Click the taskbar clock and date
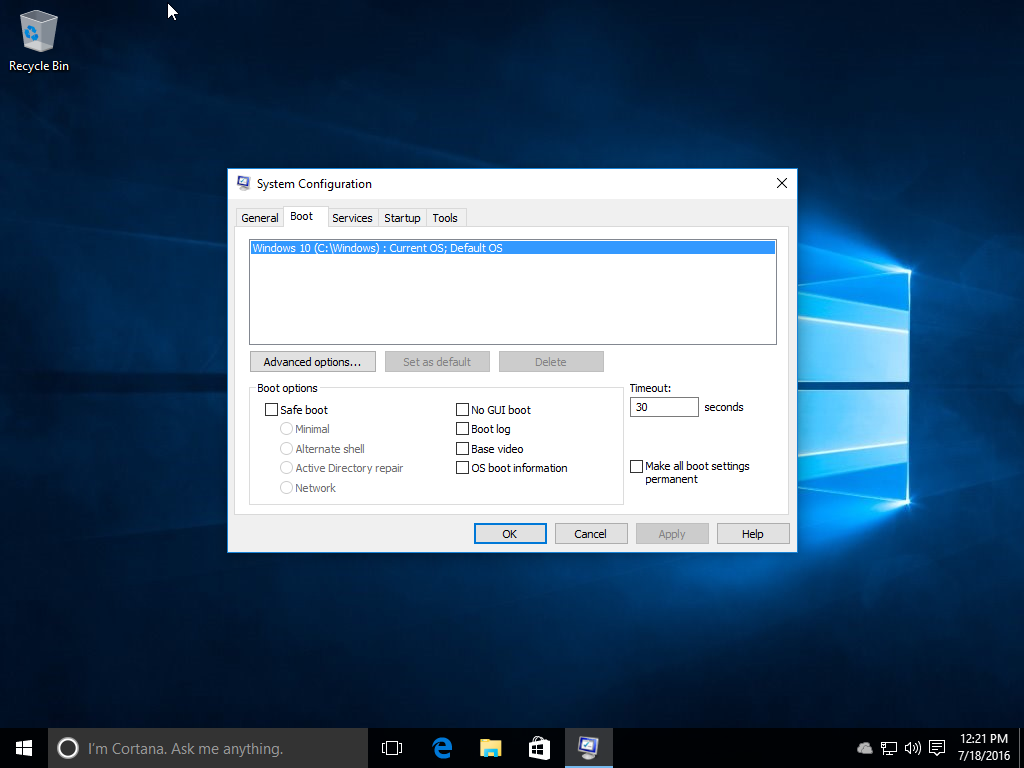The image size is (1024, 768). coord(984,748)
